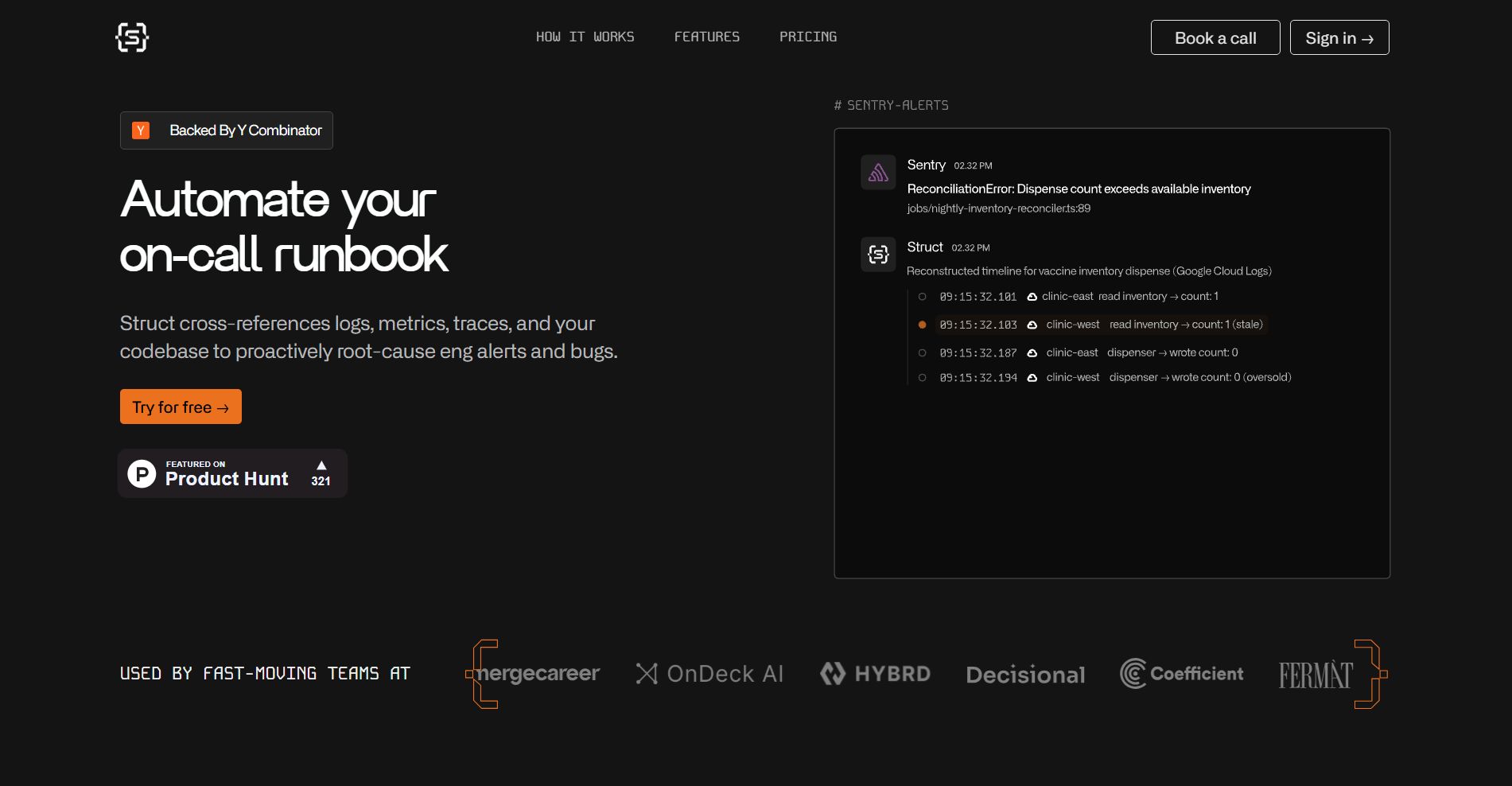Click the orange Y Combinator logo icon
The height and width of the screenshot is (786, 1512).
(141, 130)
